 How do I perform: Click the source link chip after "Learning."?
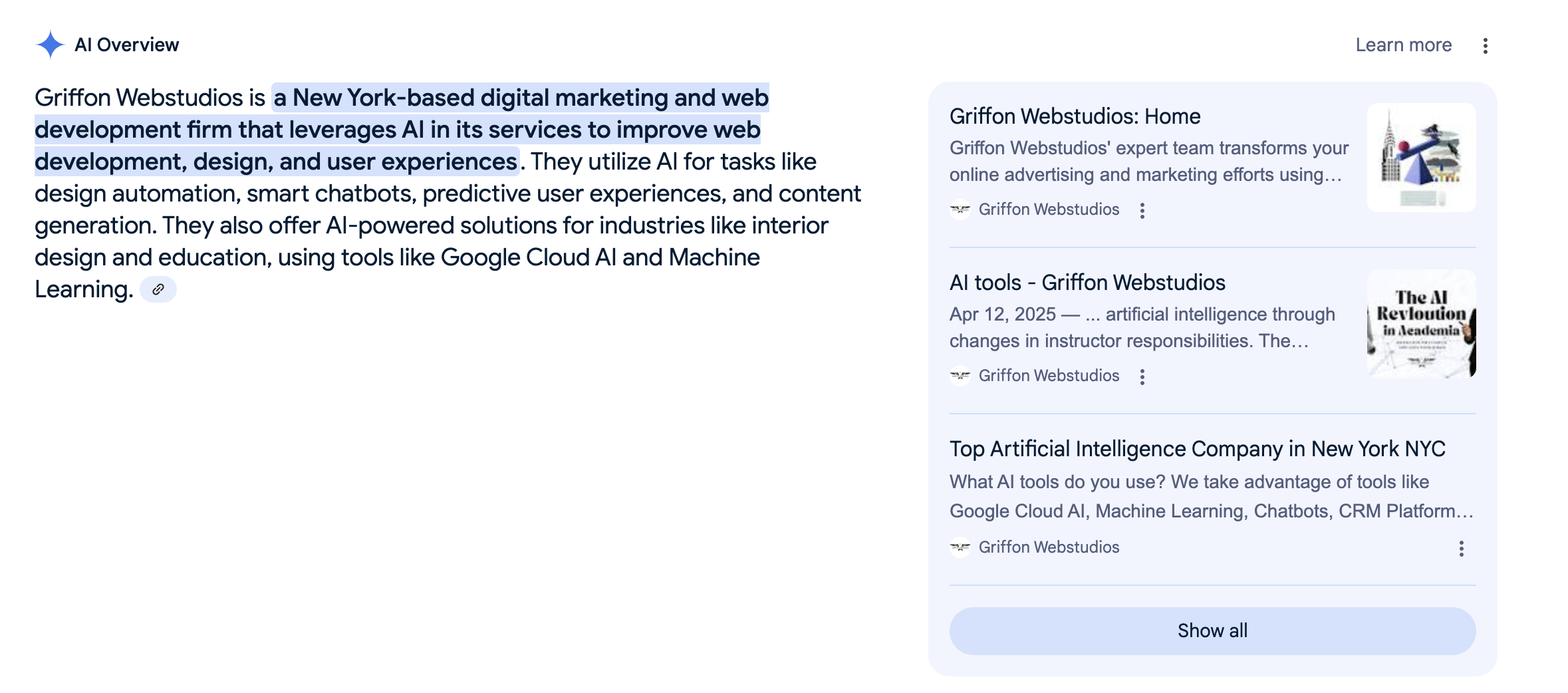(158, 289)
